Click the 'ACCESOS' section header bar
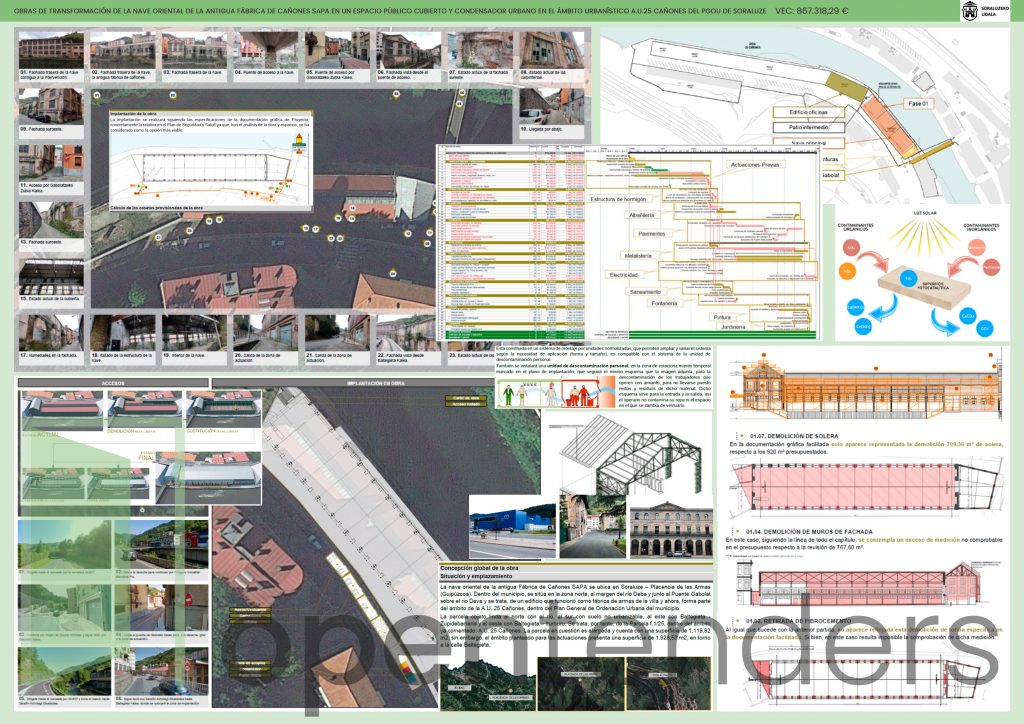 (113, 383)
